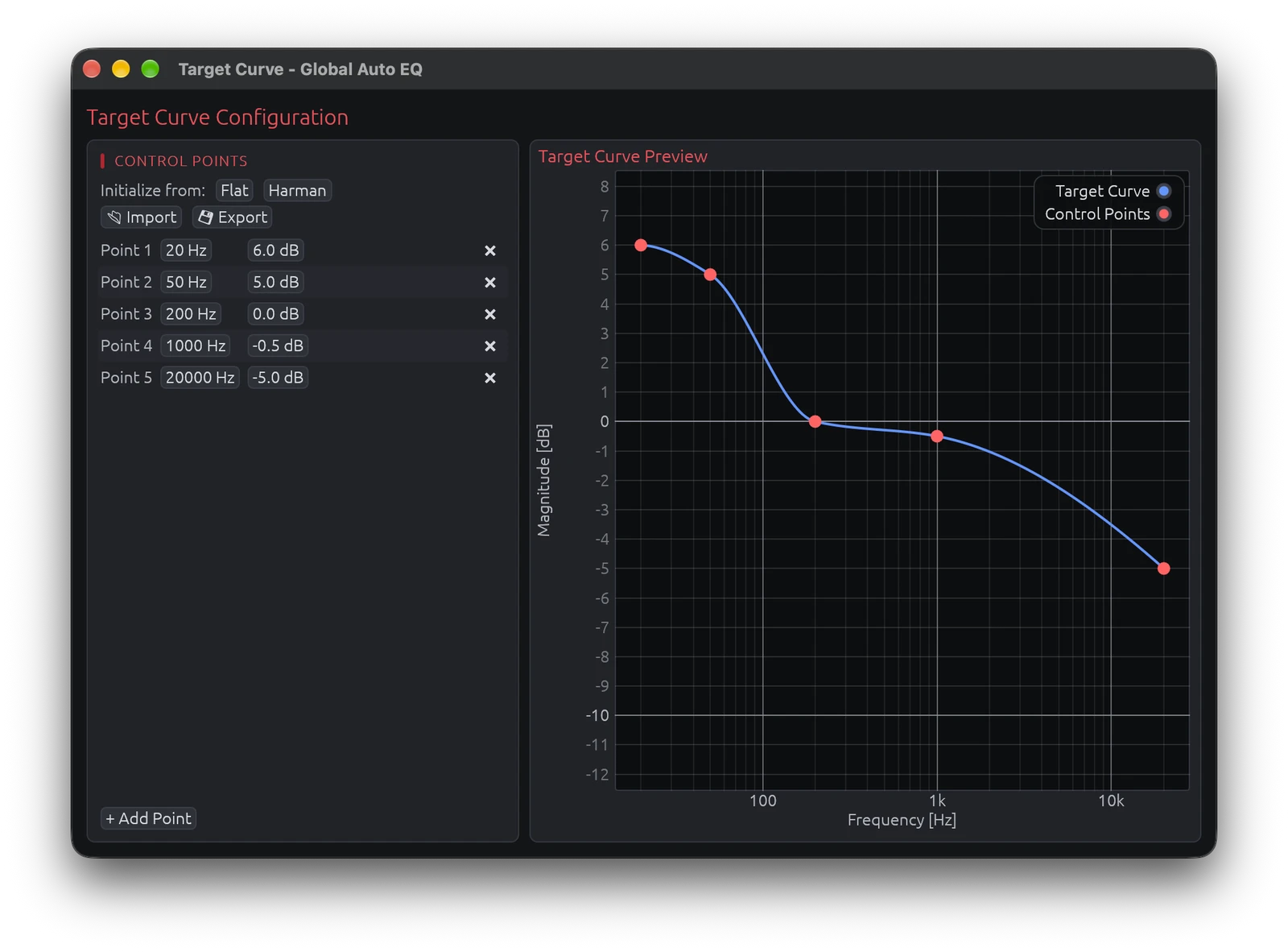
Task: Select the 200 Hz control point at 0 dB
Action: point(815,421)
